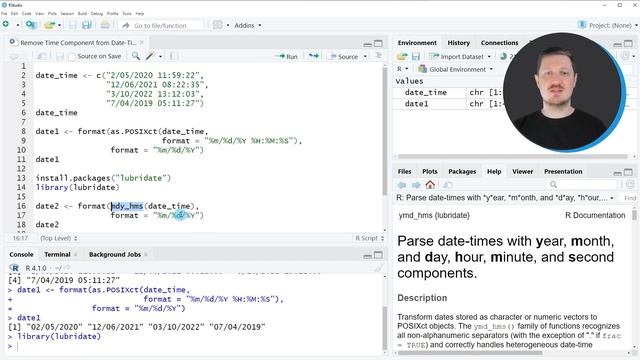The width and height of the screenshot is (640, 360).
Task: Open the (Top Level) scope selector
Action: click(x=59, y=238)
